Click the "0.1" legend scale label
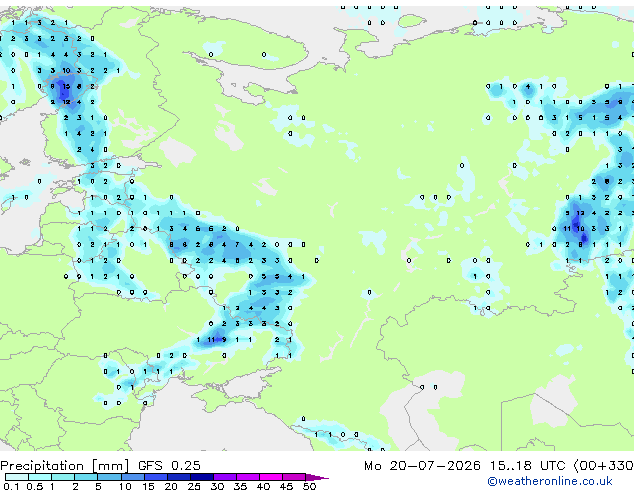 point(11,486)
